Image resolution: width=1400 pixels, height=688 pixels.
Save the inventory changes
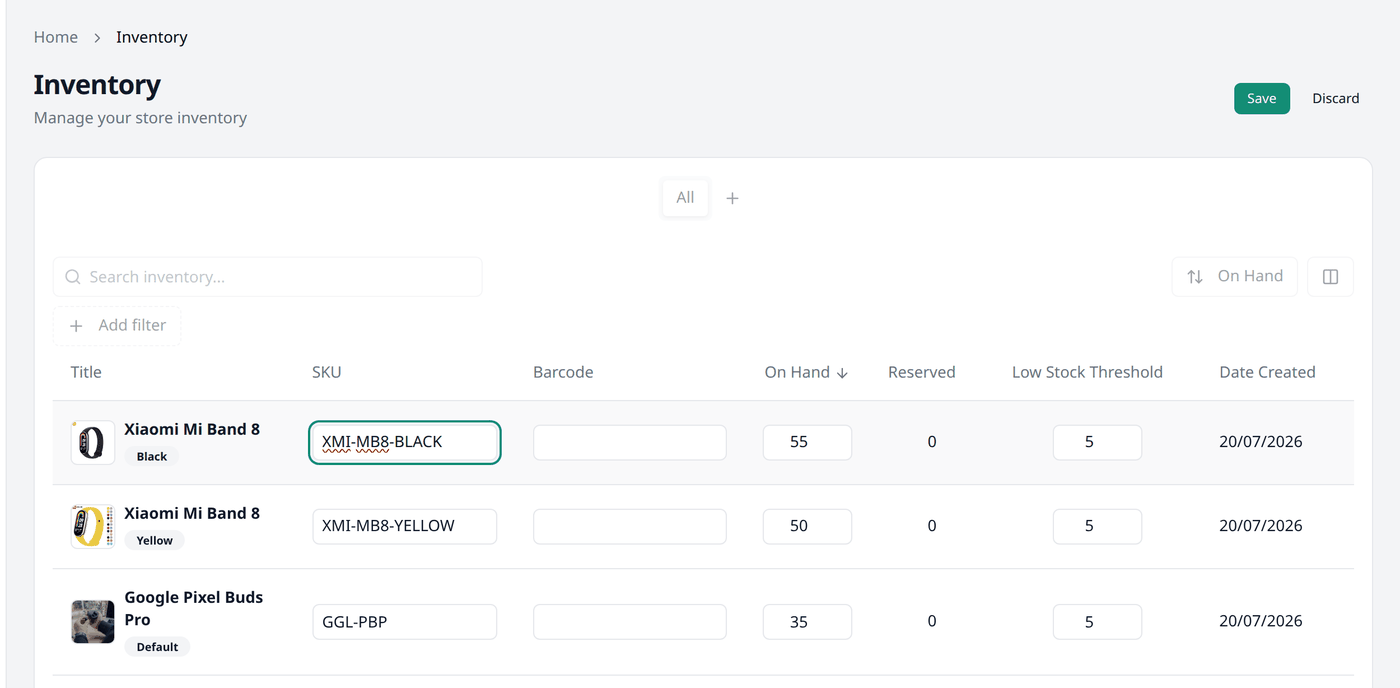tap(1262, 98)
